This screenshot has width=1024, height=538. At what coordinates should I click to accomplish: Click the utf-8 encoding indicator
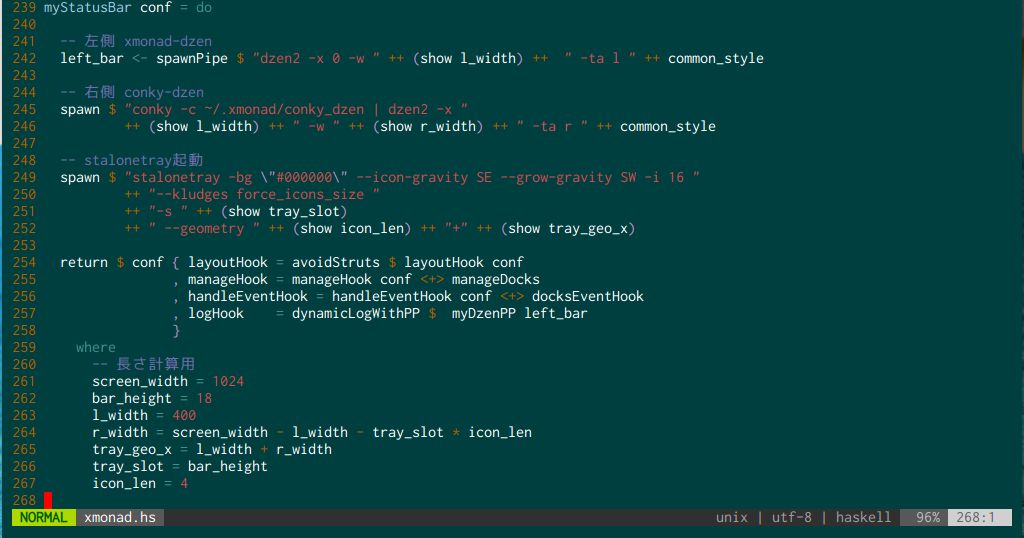click(x=792, y=518)
